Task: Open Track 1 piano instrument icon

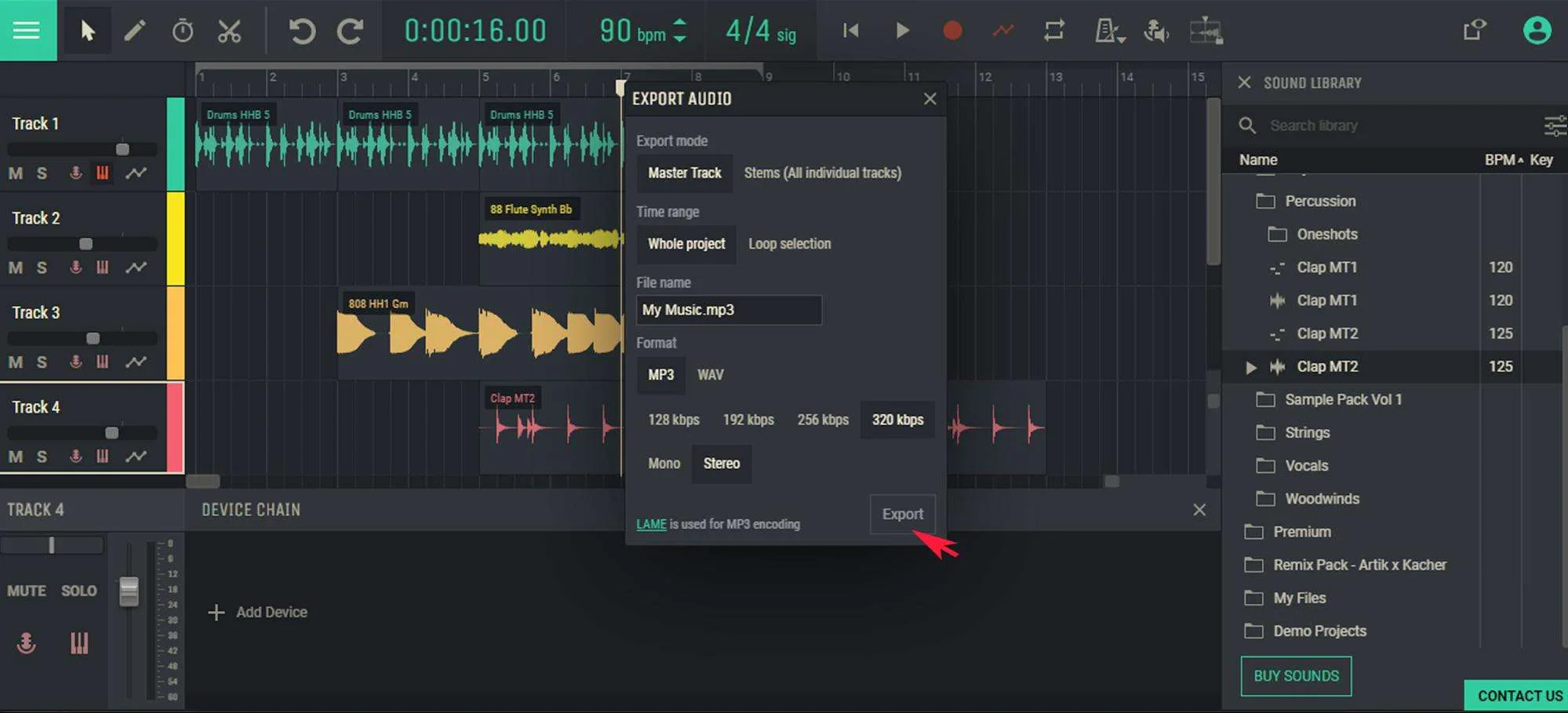Action: point(102,173)
